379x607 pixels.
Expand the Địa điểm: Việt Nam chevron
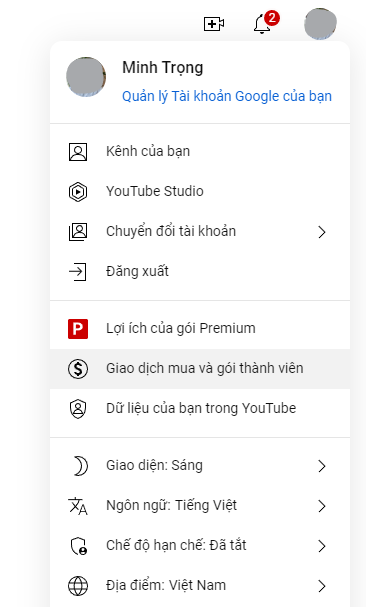[322, 586]
